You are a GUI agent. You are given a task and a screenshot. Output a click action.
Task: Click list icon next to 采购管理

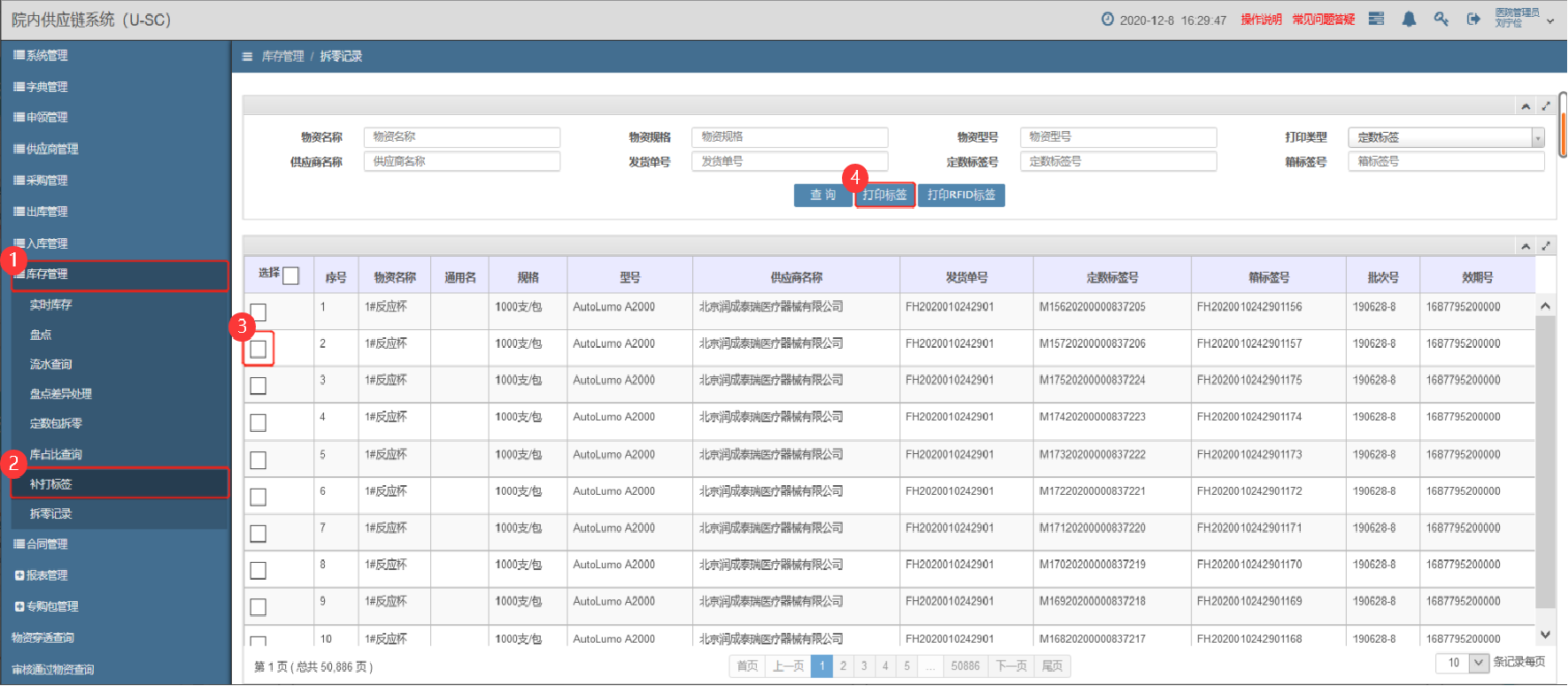19,180
